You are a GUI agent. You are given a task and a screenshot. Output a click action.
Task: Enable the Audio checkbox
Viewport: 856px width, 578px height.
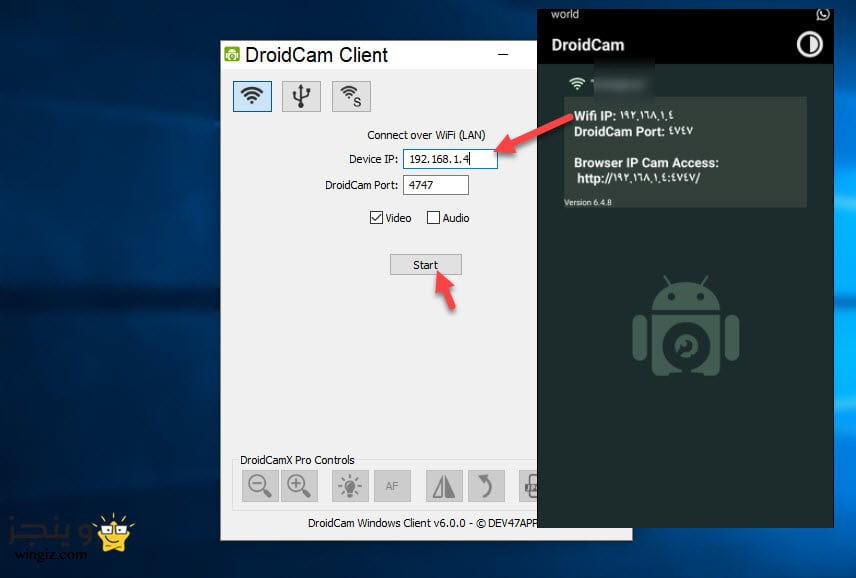433,218
